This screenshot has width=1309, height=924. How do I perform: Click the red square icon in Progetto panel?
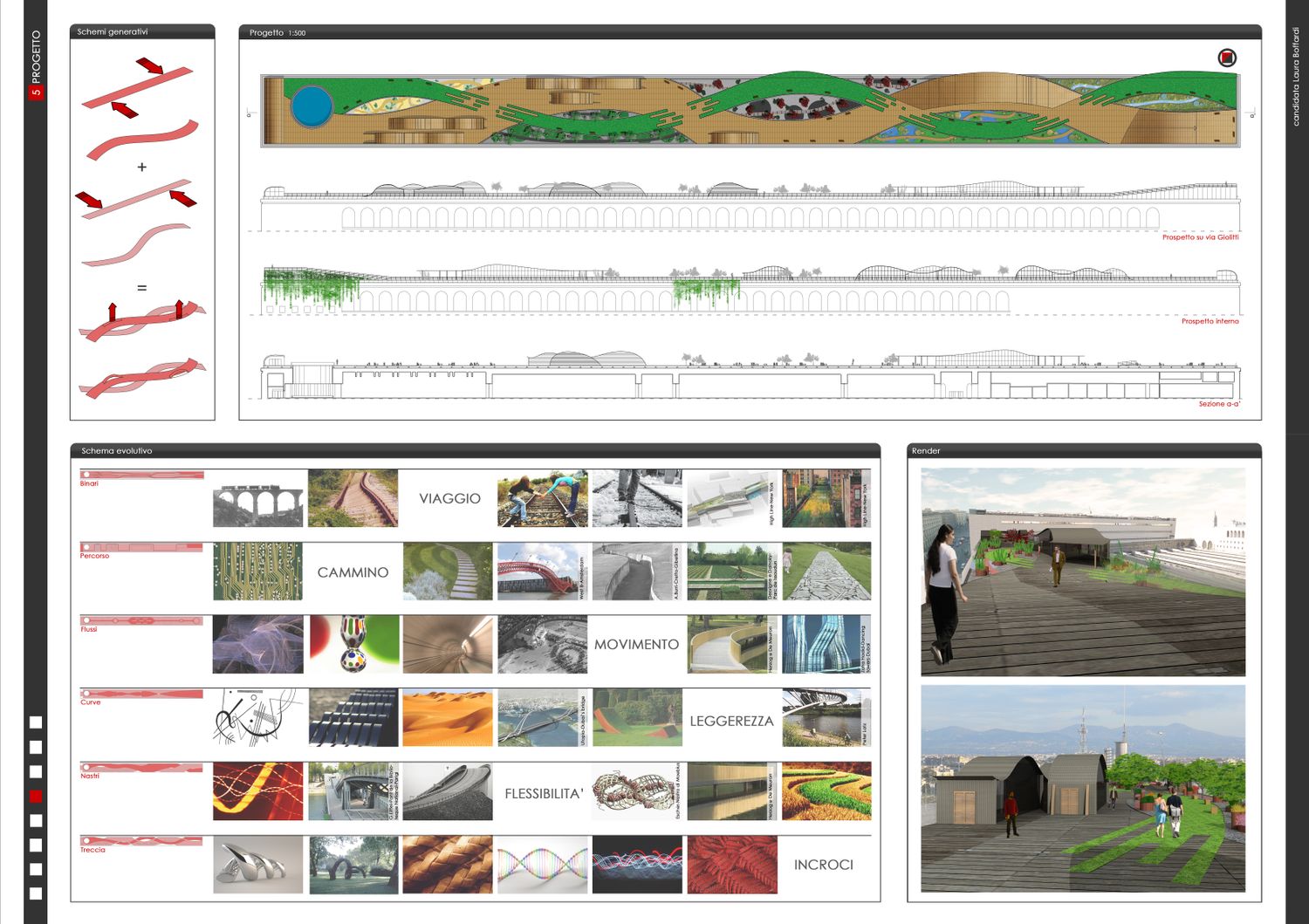[1227, 58]
